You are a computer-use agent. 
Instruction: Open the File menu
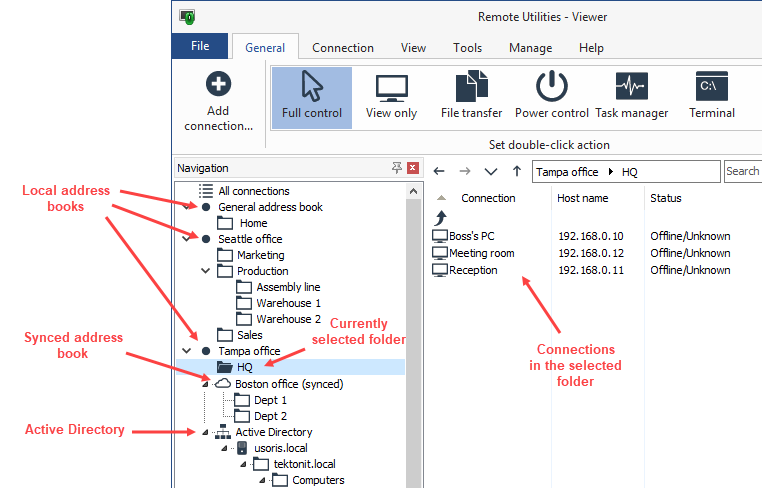click(200, 47)
